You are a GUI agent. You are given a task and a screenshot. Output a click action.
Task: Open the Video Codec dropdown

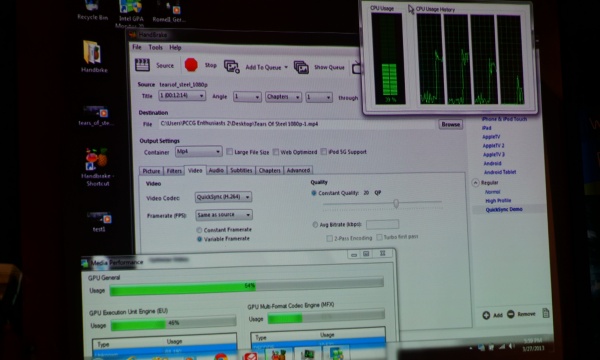coord(223,197)
